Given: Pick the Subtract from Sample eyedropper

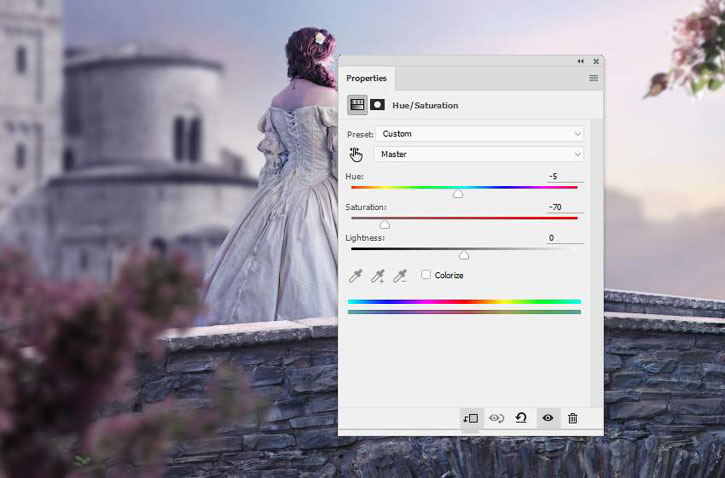Looking at the screenshot, I should click(x=399, y=276).
